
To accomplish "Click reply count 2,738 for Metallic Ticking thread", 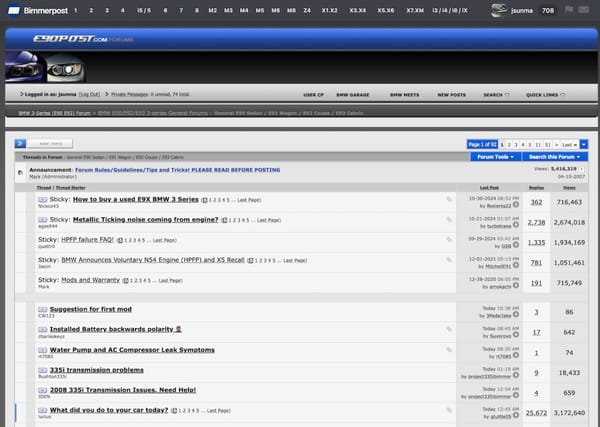I will [x=536, y=222].
